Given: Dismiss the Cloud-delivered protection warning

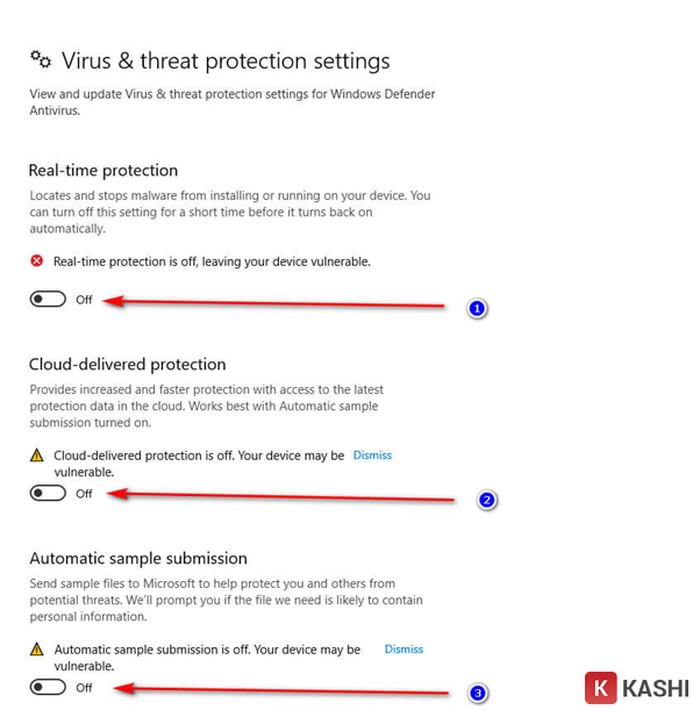Looking at the screenshot, I should click(x=372, y=455).
